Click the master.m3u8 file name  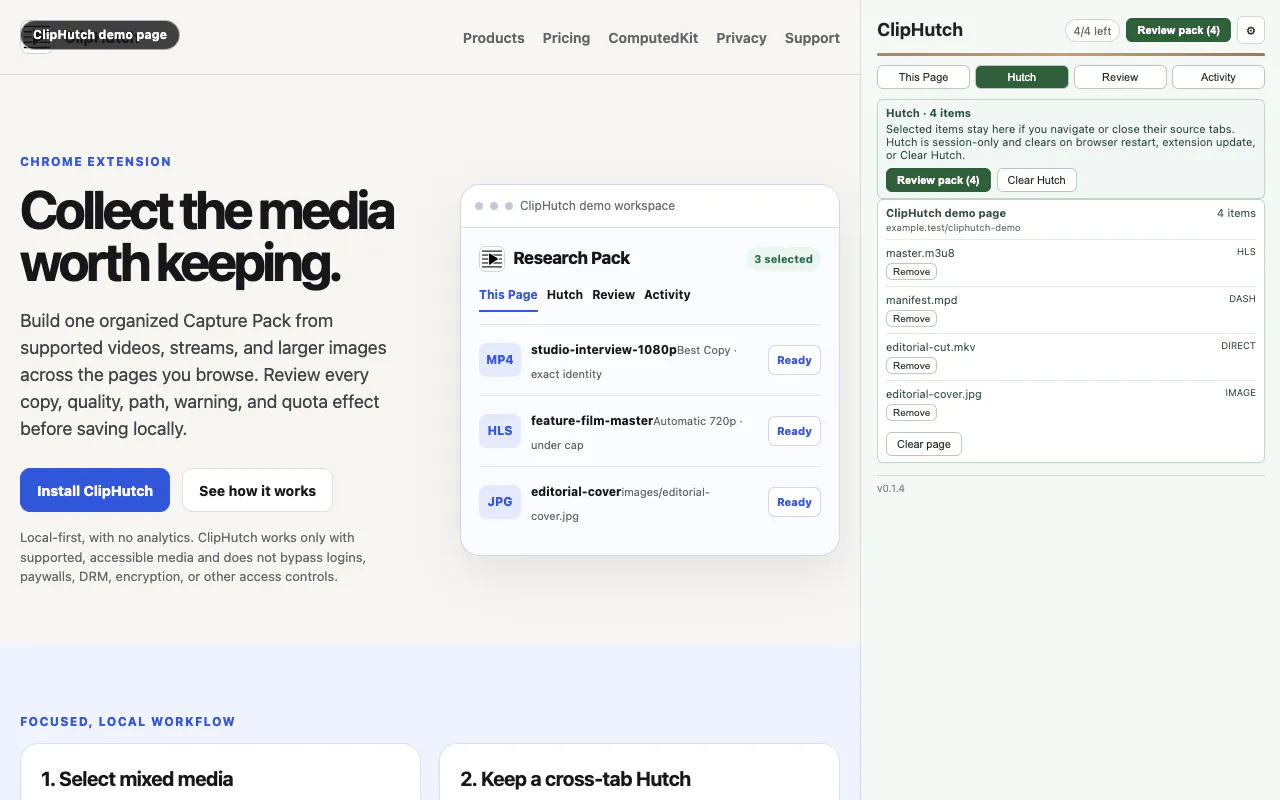(920, 253)
